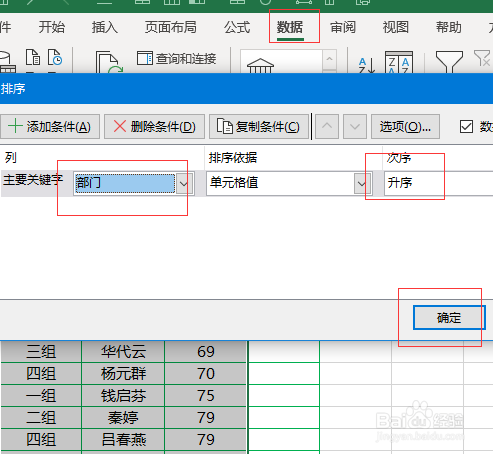Switch to the 视图 tab
The width and height of the screenshot is (493, 454).
(396, 27)
